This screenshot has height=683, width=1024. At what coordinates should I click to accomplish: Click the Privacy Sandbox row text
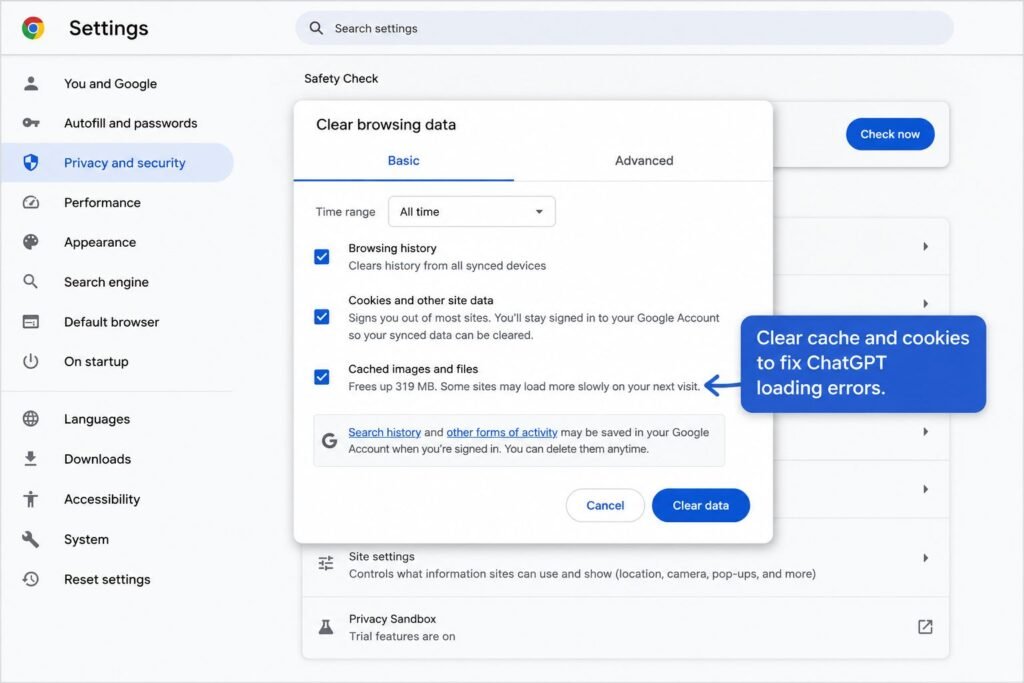coord(402,627)
